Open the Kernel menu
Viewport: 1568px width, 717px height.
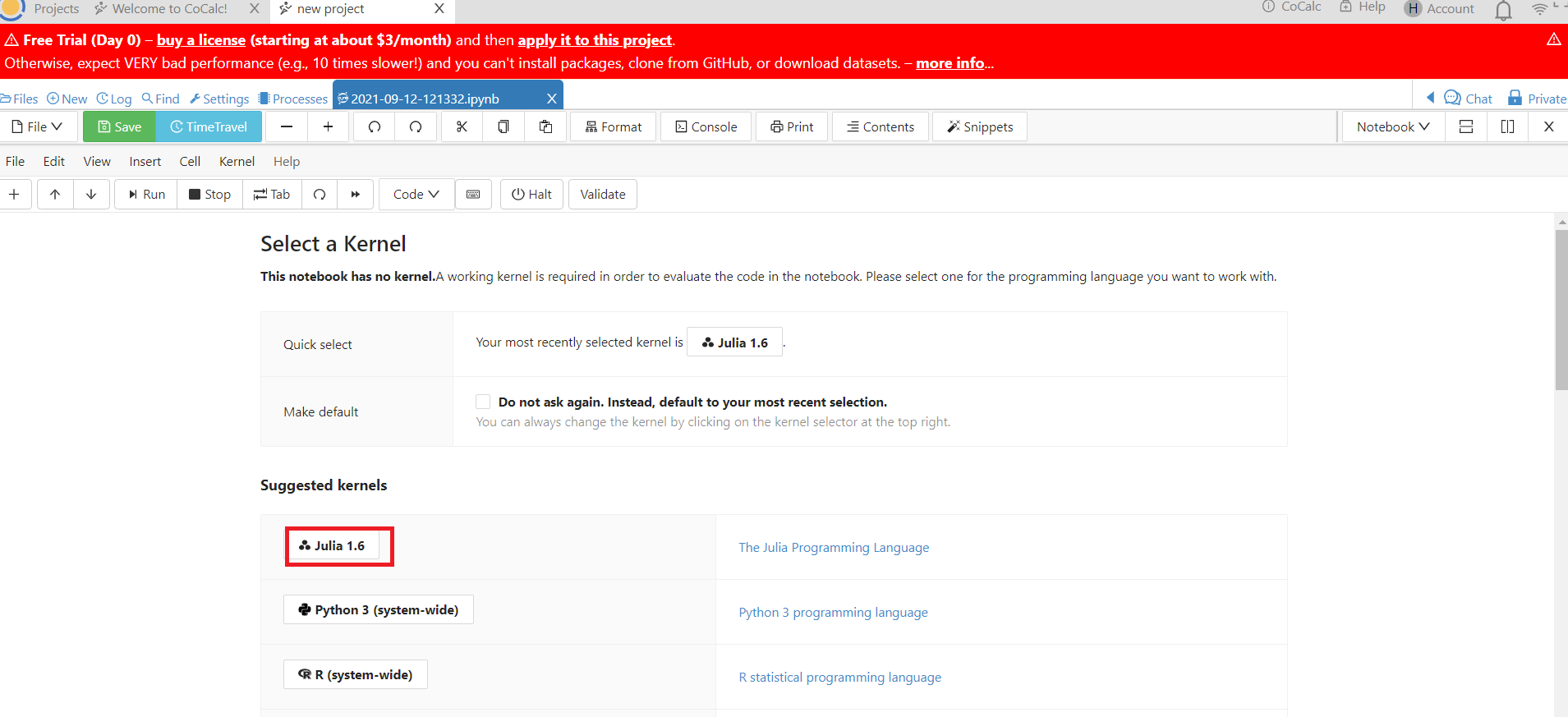click(x=237, y=161)
